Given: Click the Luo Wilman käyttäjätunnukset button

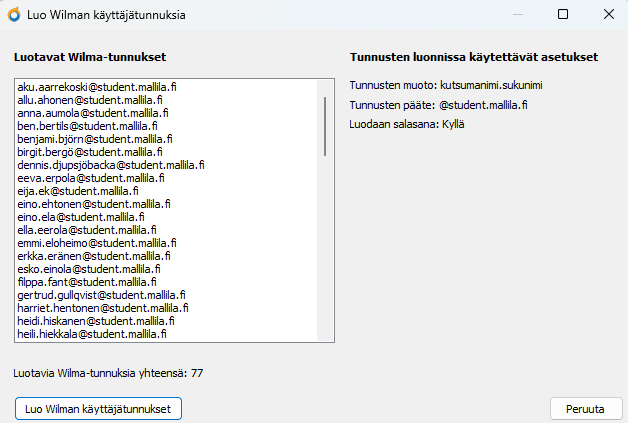Looking at the screenshot, I should (98, 409).
